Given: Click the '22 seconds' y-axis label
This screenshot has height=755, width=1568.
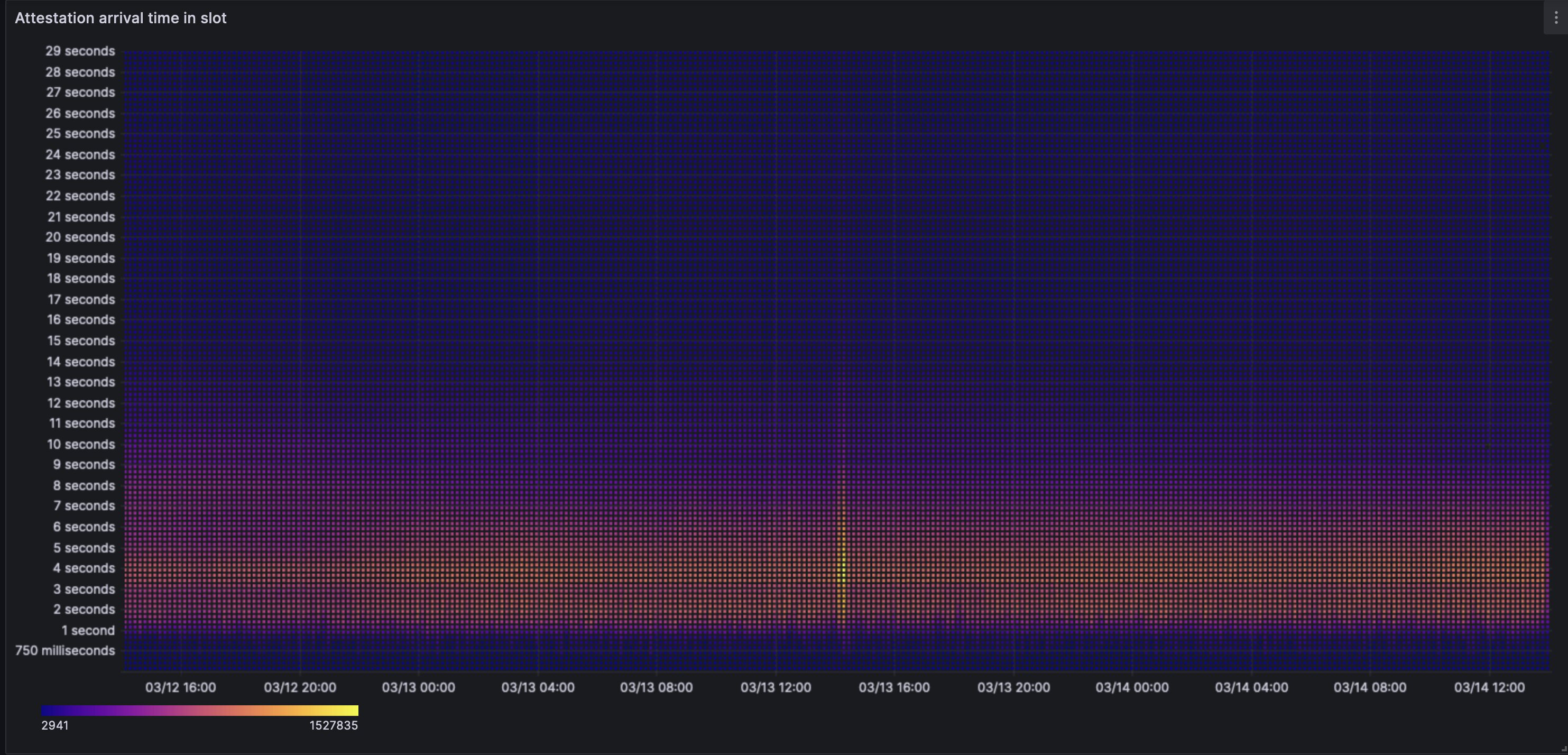Looking at the screenshot, I should pos(80,196).
